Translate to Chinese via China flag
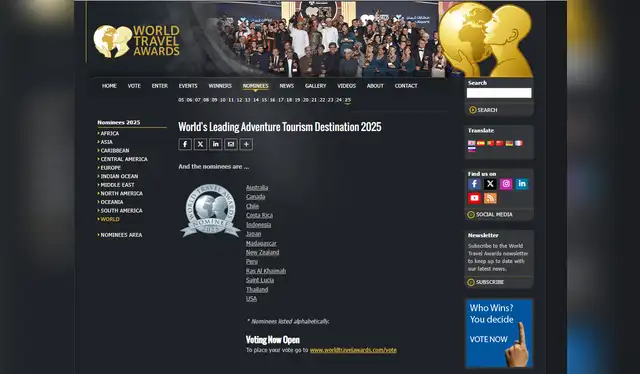The height and width of the screenshot is (374, 640). point(500,143)
